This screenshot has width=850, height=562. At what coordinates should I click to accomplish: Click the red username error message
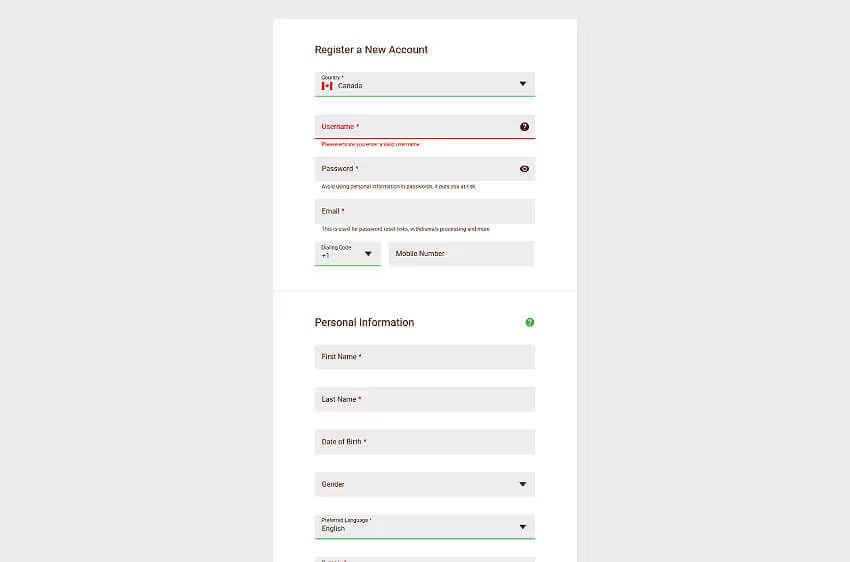[370, 144]
